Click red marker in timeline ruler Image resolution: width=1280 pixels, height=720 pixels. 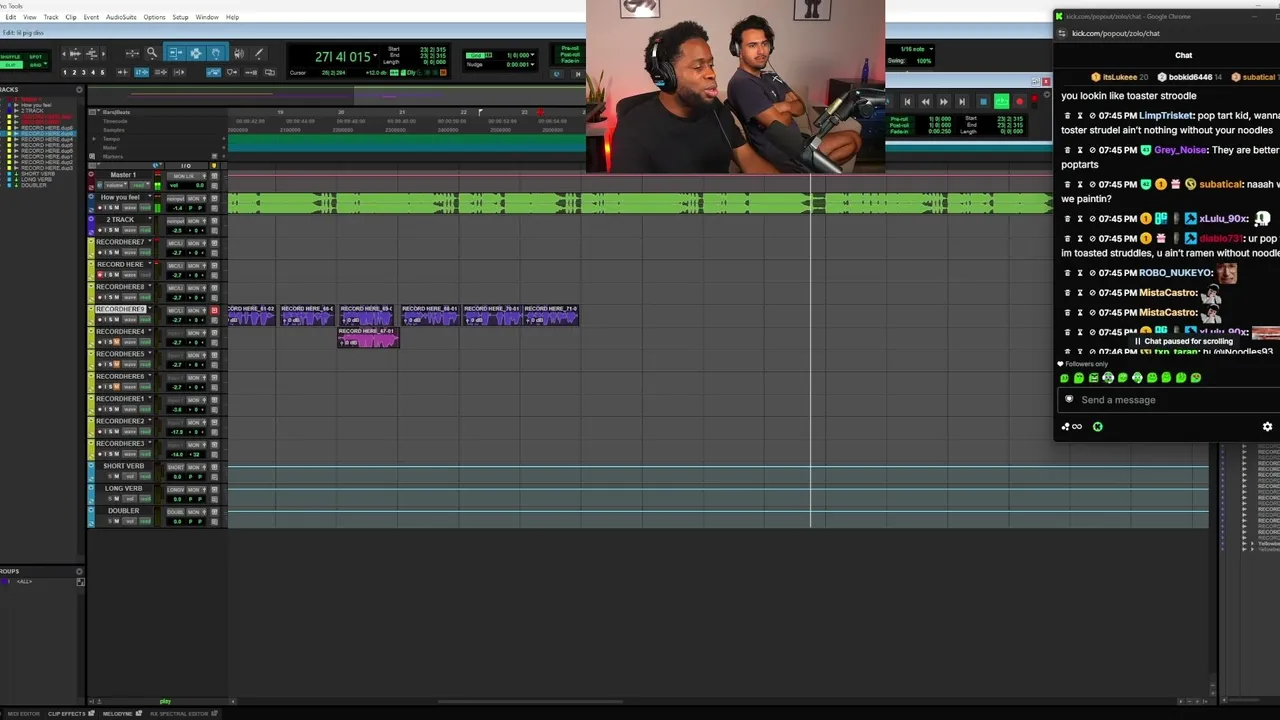pyautogui.click(x=541, y=112)
